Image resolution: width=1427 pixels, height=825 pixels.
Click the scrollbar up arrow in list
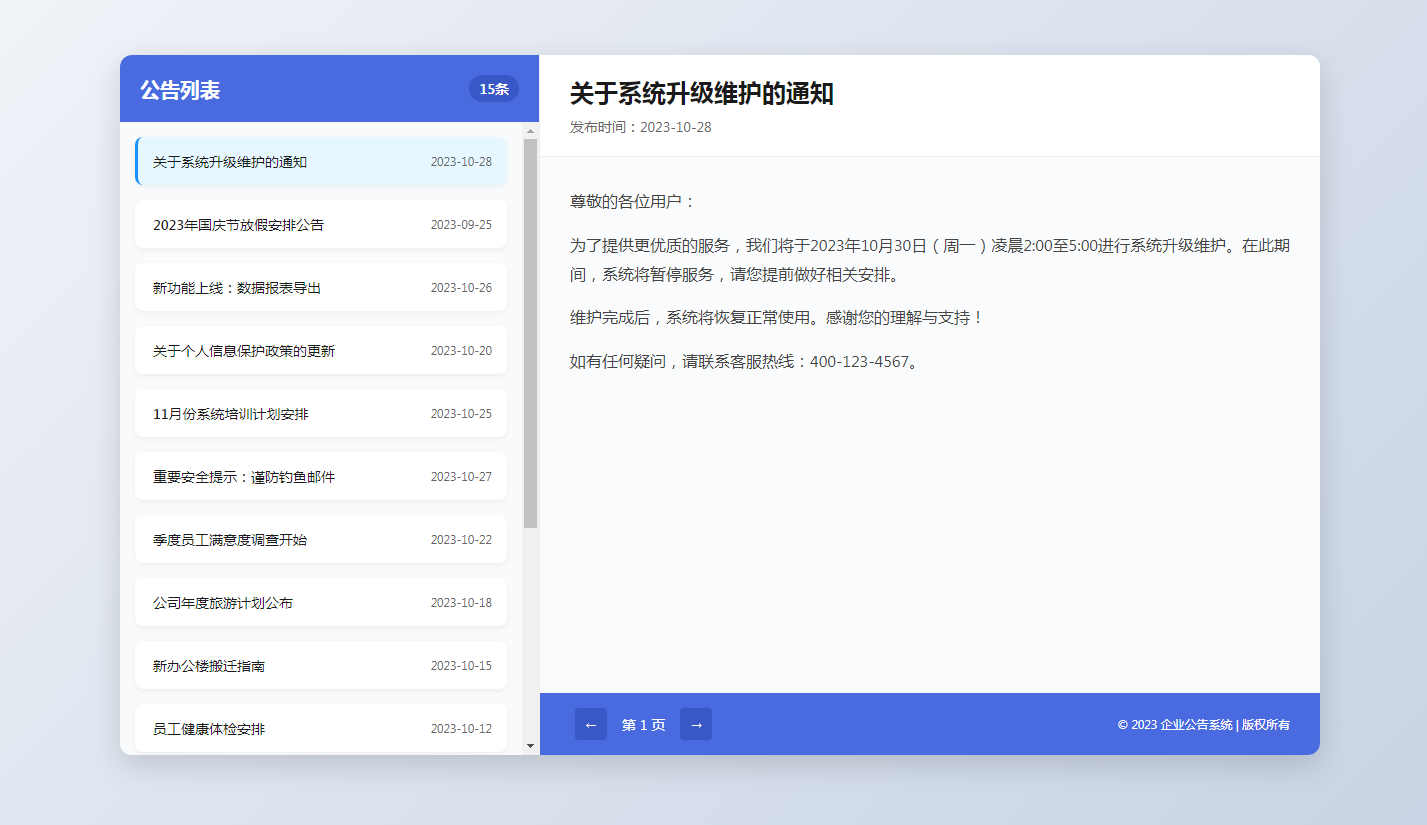point(530,131)
